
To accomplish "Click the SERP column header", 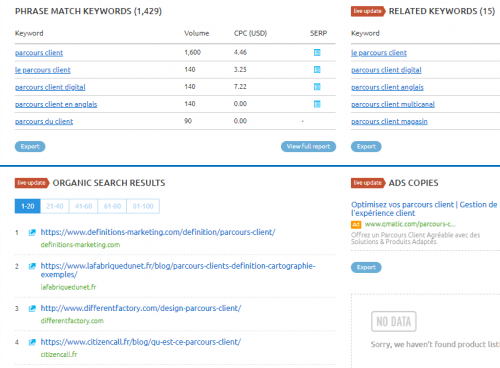I will coord(318,33).
